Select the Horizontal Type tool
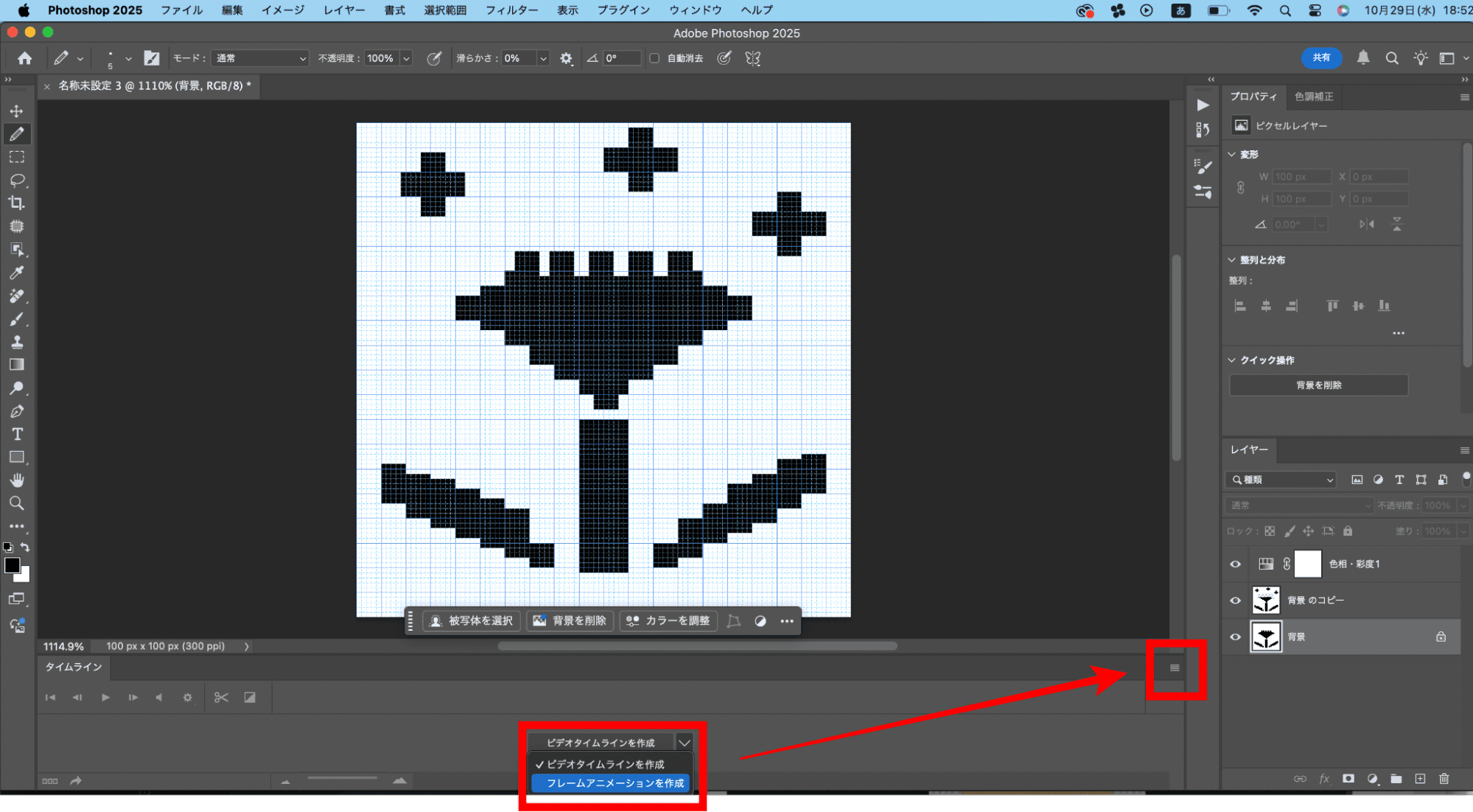Viewport: 1473px width, 812px height. [16, 434]
